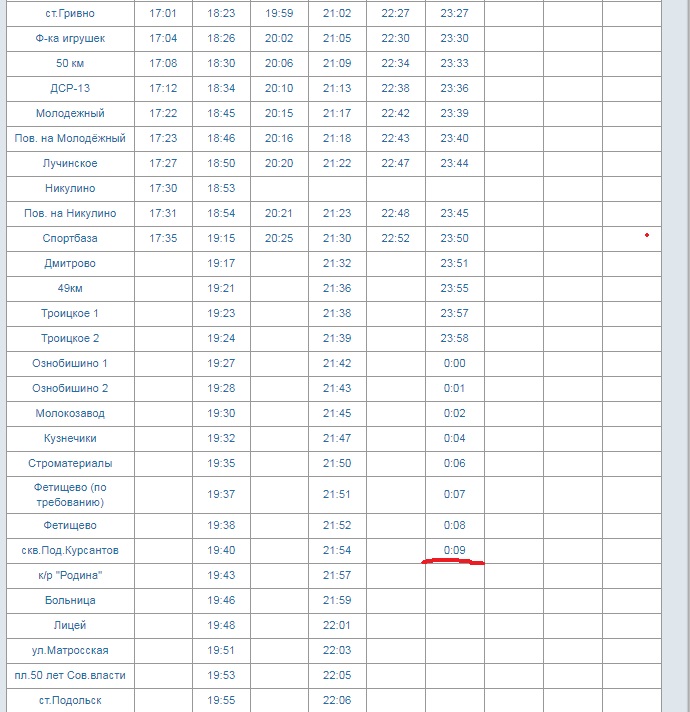The image size is (690, 712).
Task: Select the 21:47 time at Кузнечики
Action: (x=337, y=438)
